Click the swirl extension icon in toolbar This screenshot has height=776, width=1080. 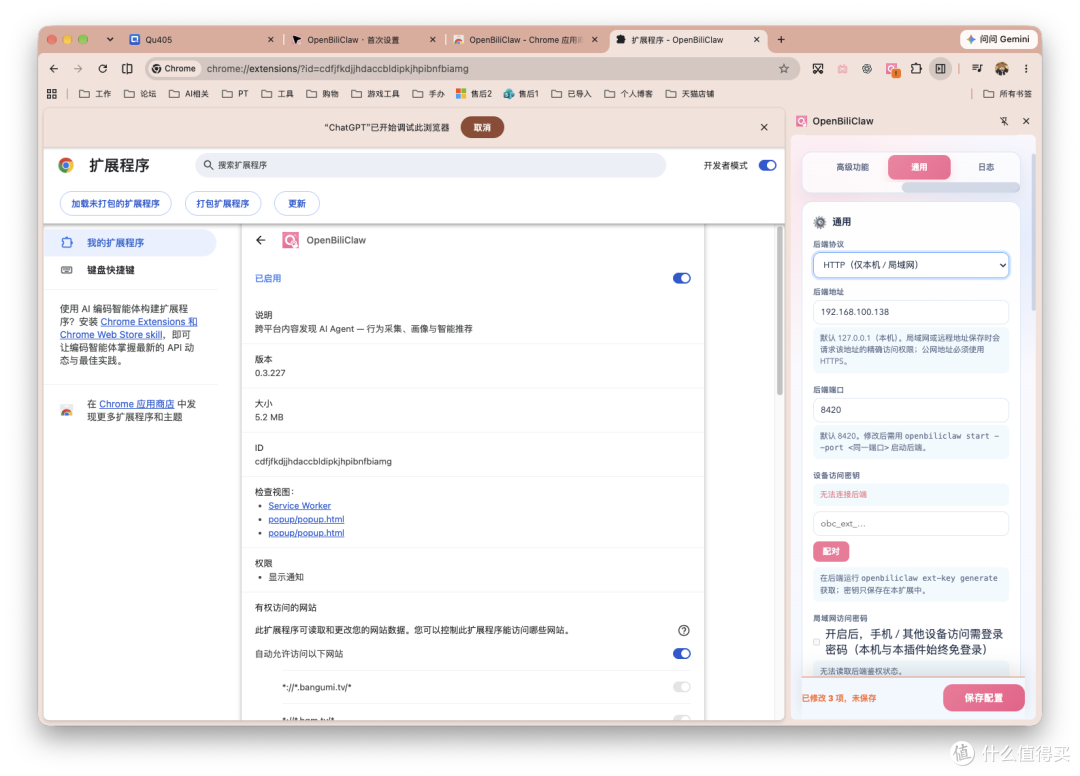coord(867,69)
